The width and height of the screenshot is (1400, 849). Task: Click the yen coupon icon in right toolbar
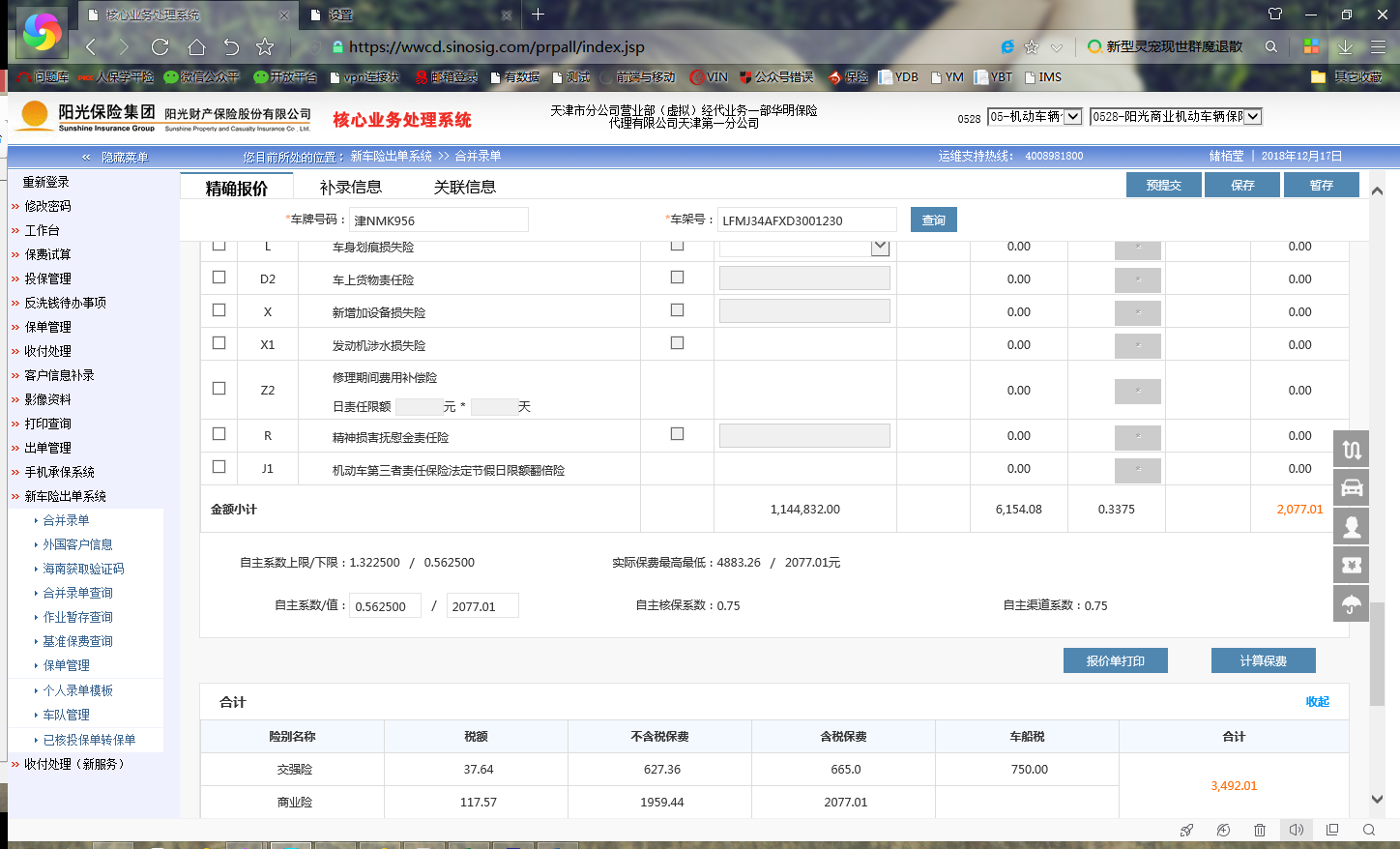click(x=1351, y=565)
